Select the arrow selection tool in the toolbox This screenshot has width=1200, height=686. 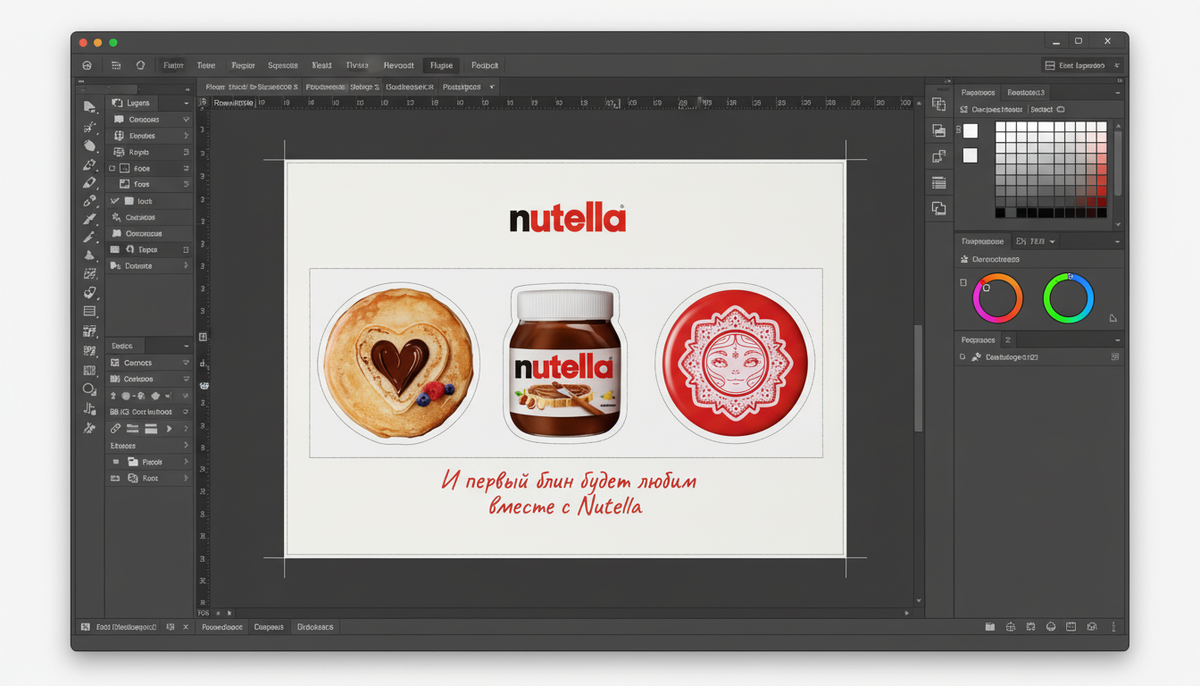89,106
